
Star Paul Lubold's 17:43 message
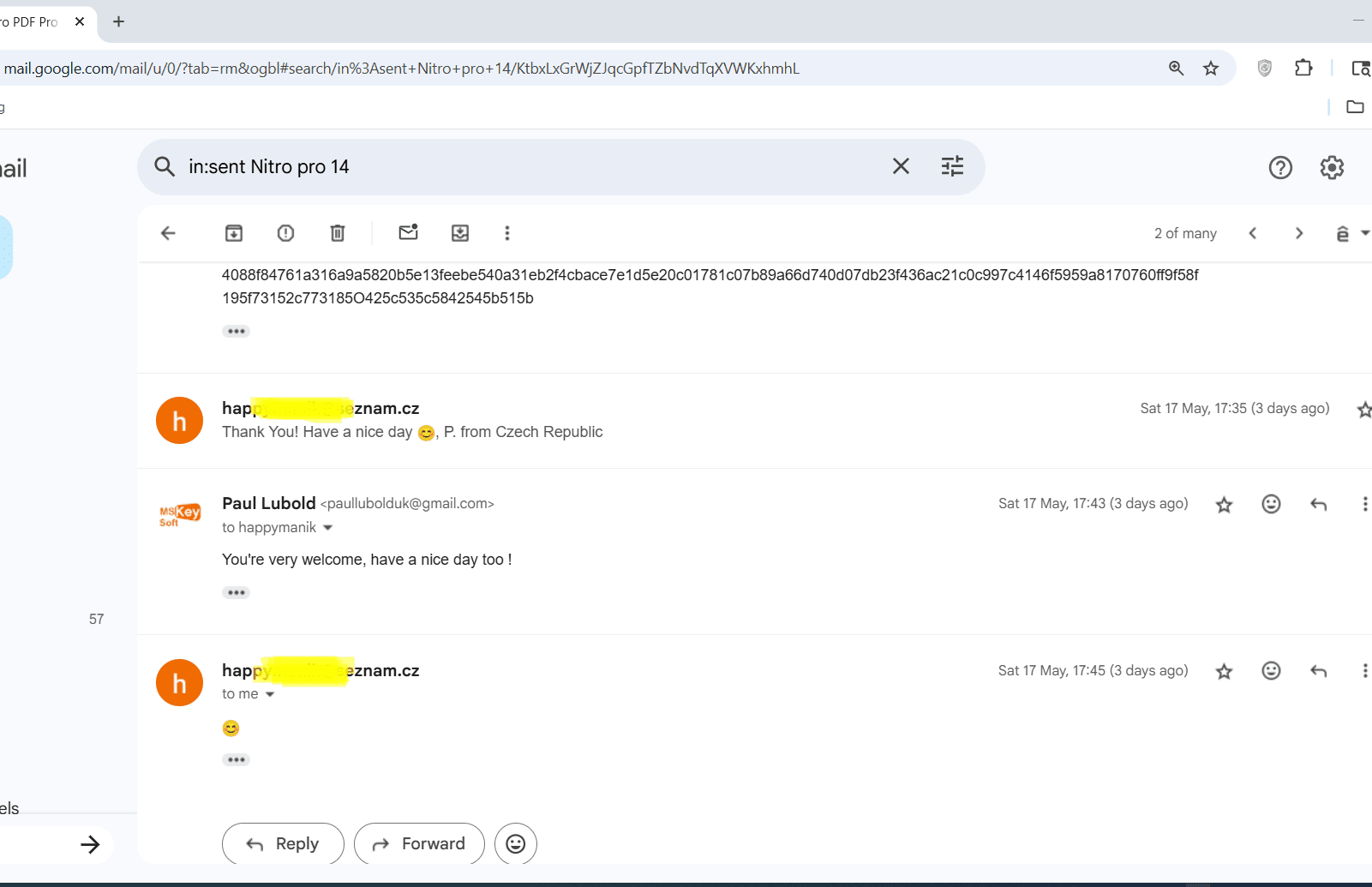pyautogui.click(x=1224, y=505)
